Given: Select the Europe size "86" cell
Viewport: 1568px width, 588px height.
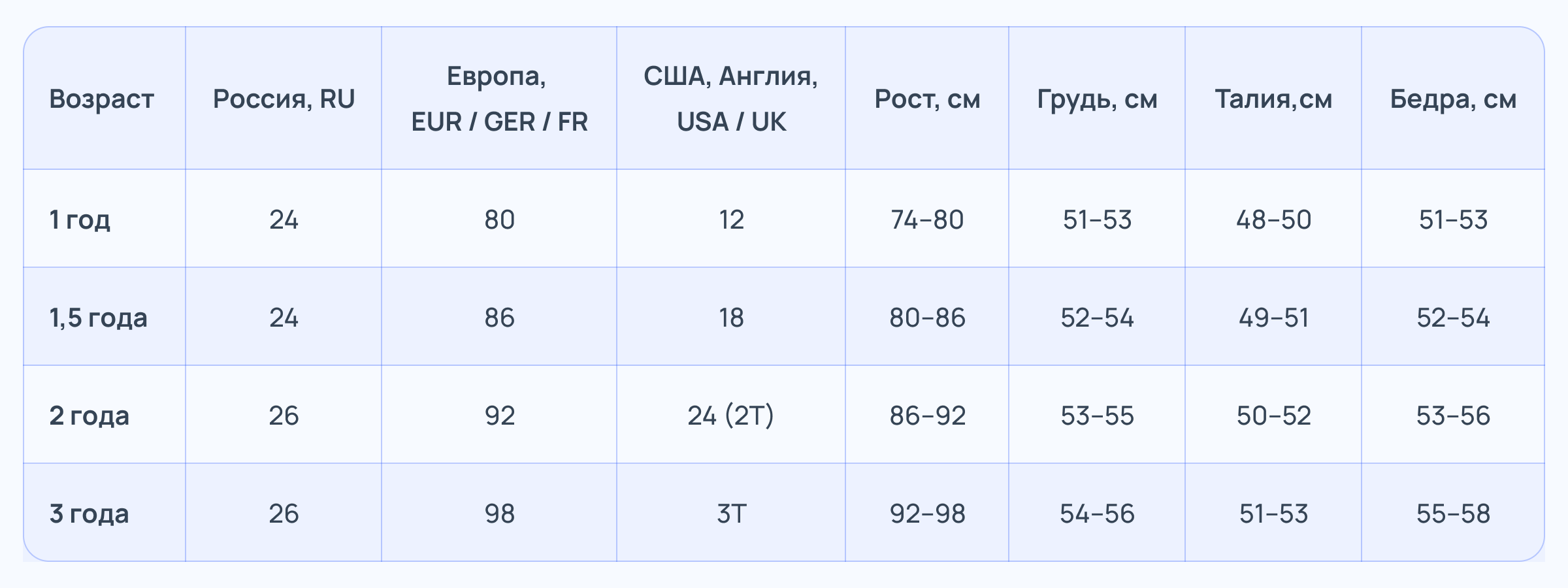Looking at the screenshot, I should click(499, 318).
